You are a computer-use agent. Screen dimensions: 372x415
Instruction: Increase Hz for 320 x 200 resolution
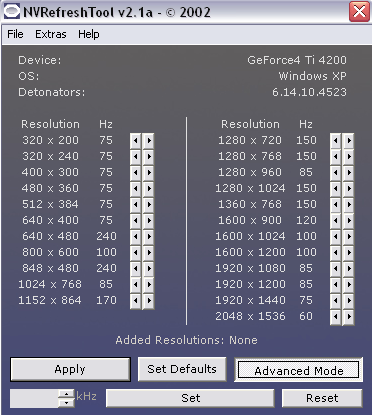coord(149,141)
